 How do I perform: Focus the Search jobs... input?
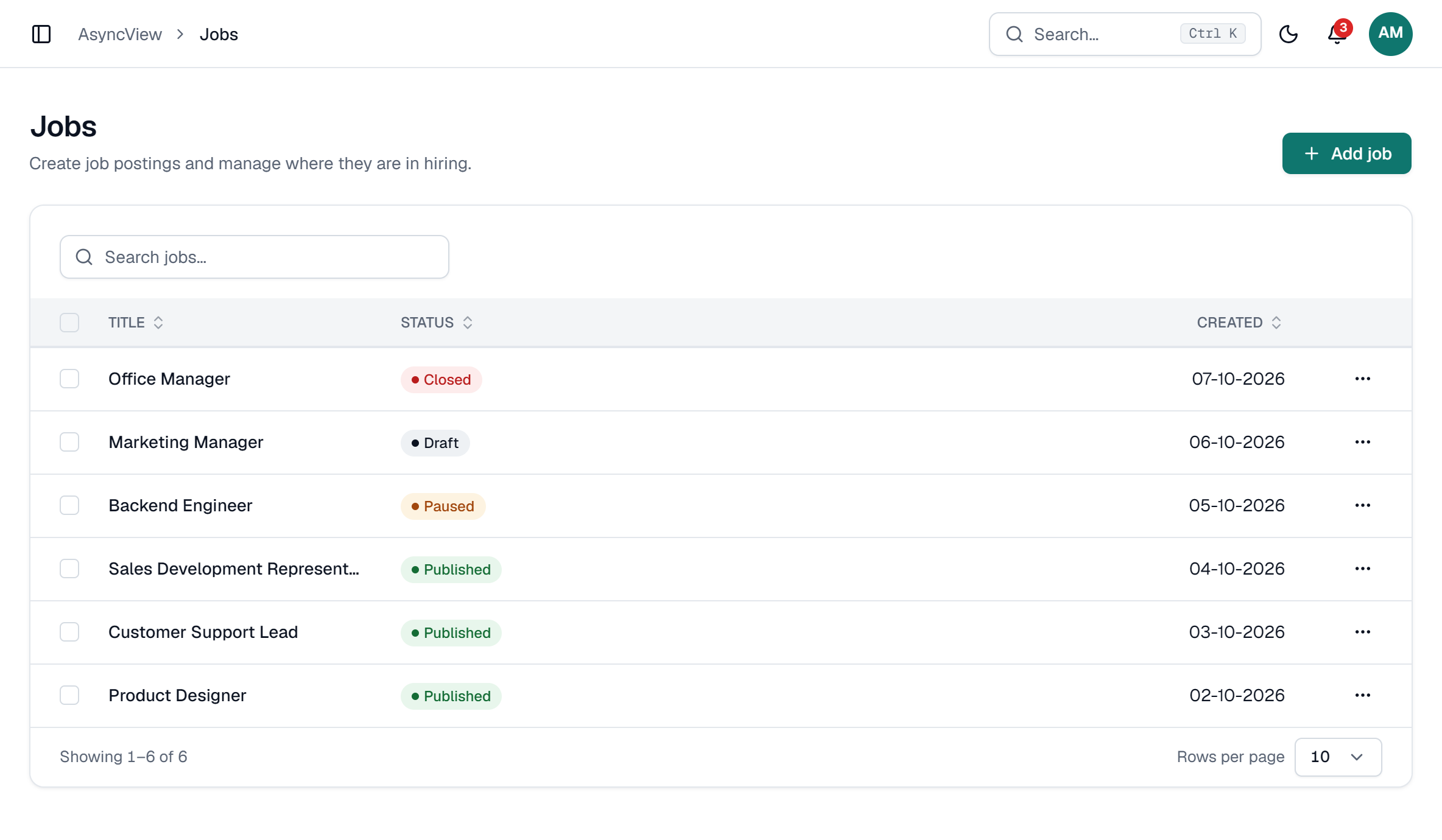(255, 257)
